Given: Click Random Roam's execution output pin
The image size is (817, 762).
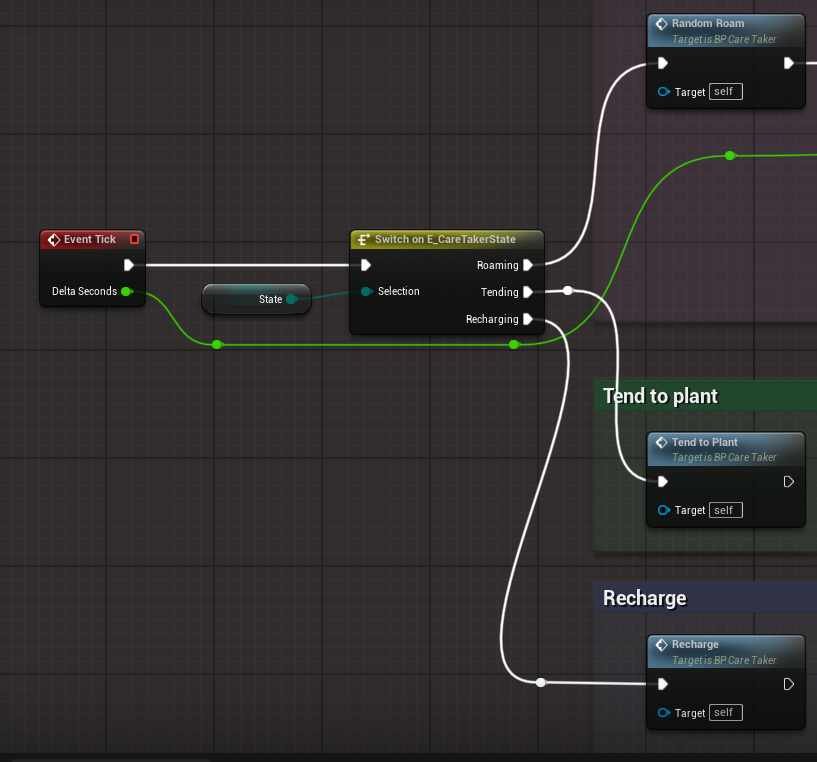Looking at the screenshot, I should coord(789,63).
